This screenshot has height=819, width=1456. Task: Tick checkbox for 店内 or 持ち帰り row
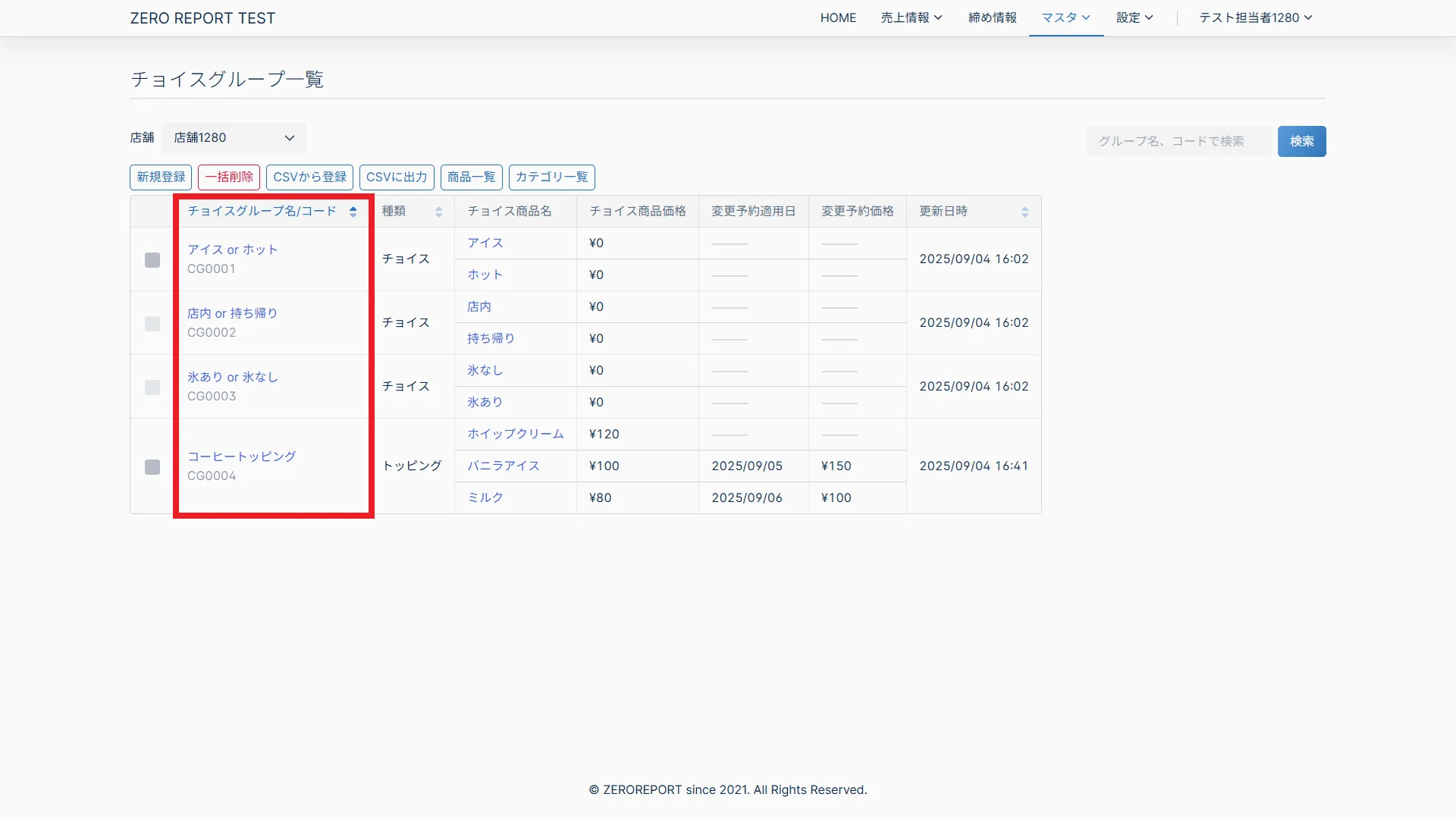[x=152, y=324]
